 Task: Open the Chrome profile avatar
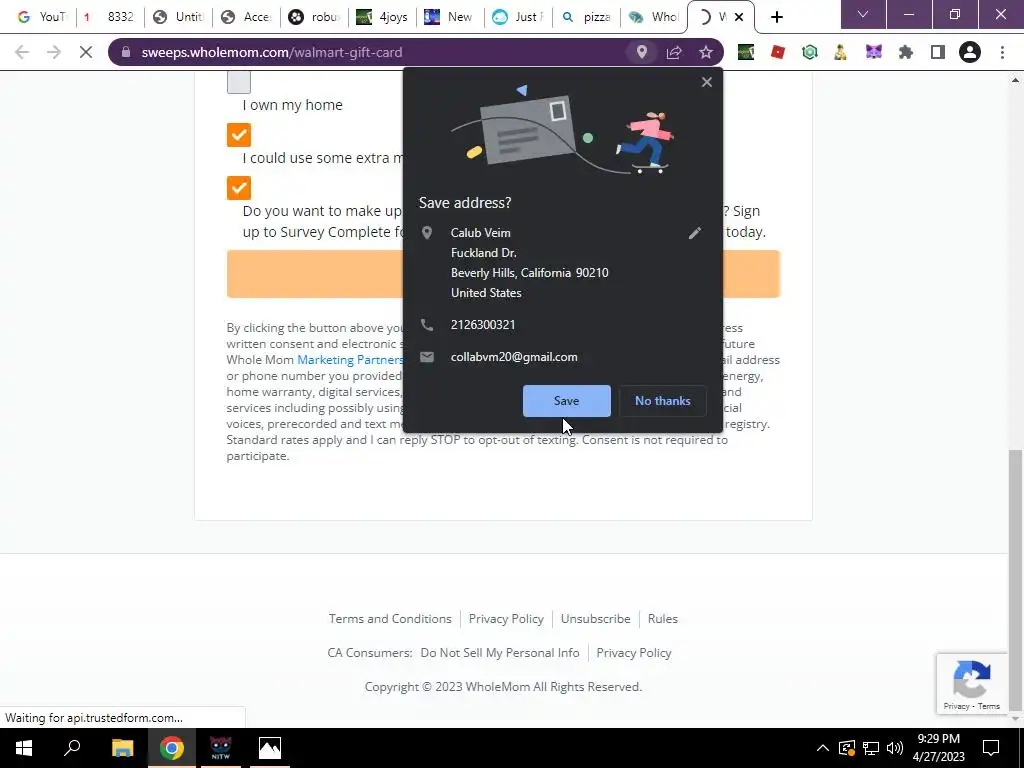[x=970, y=52]
